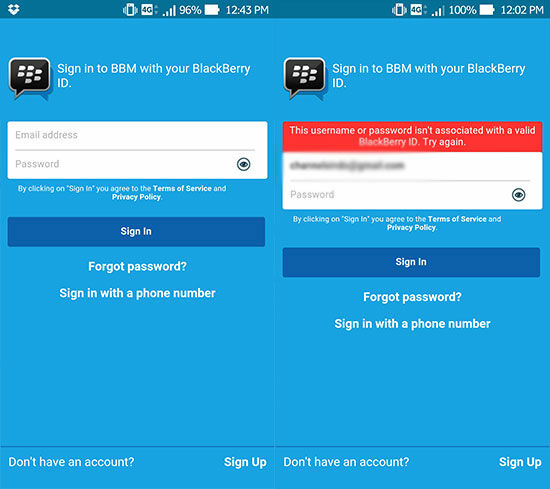
Task: Tap the BBM logo on the left screen
Action: pos(30,79)
